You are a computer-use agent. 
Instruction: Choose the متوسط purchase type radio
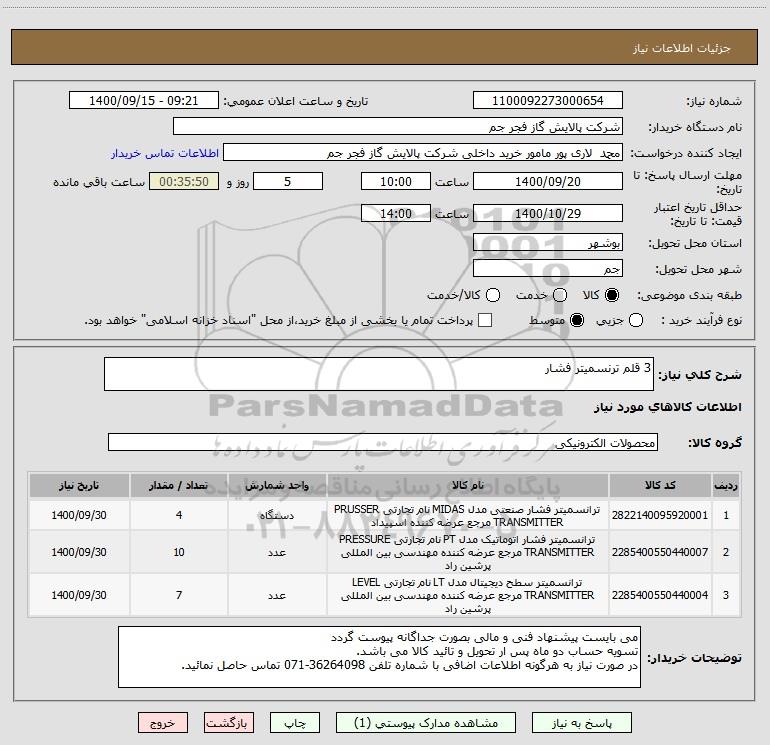pos(577,321)
